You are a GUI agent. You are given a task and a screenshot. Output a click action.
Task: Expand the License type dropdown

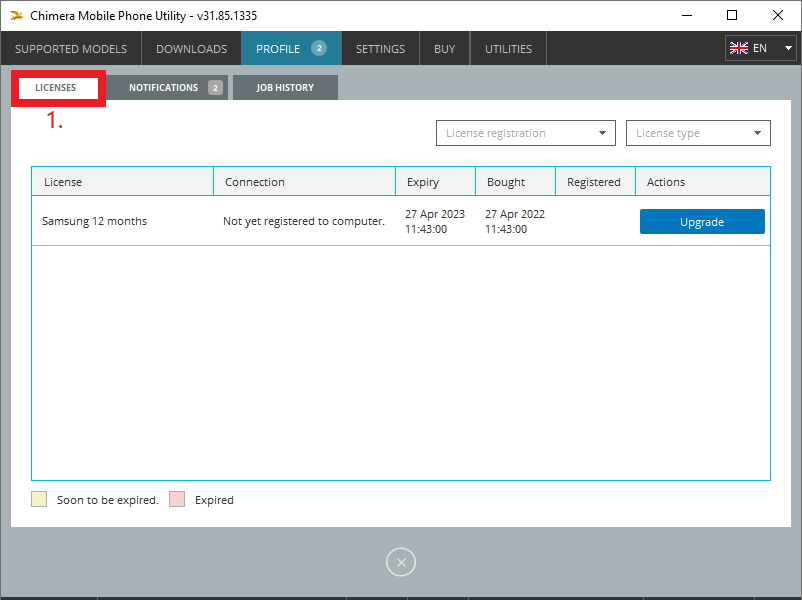tap(698, 133)
